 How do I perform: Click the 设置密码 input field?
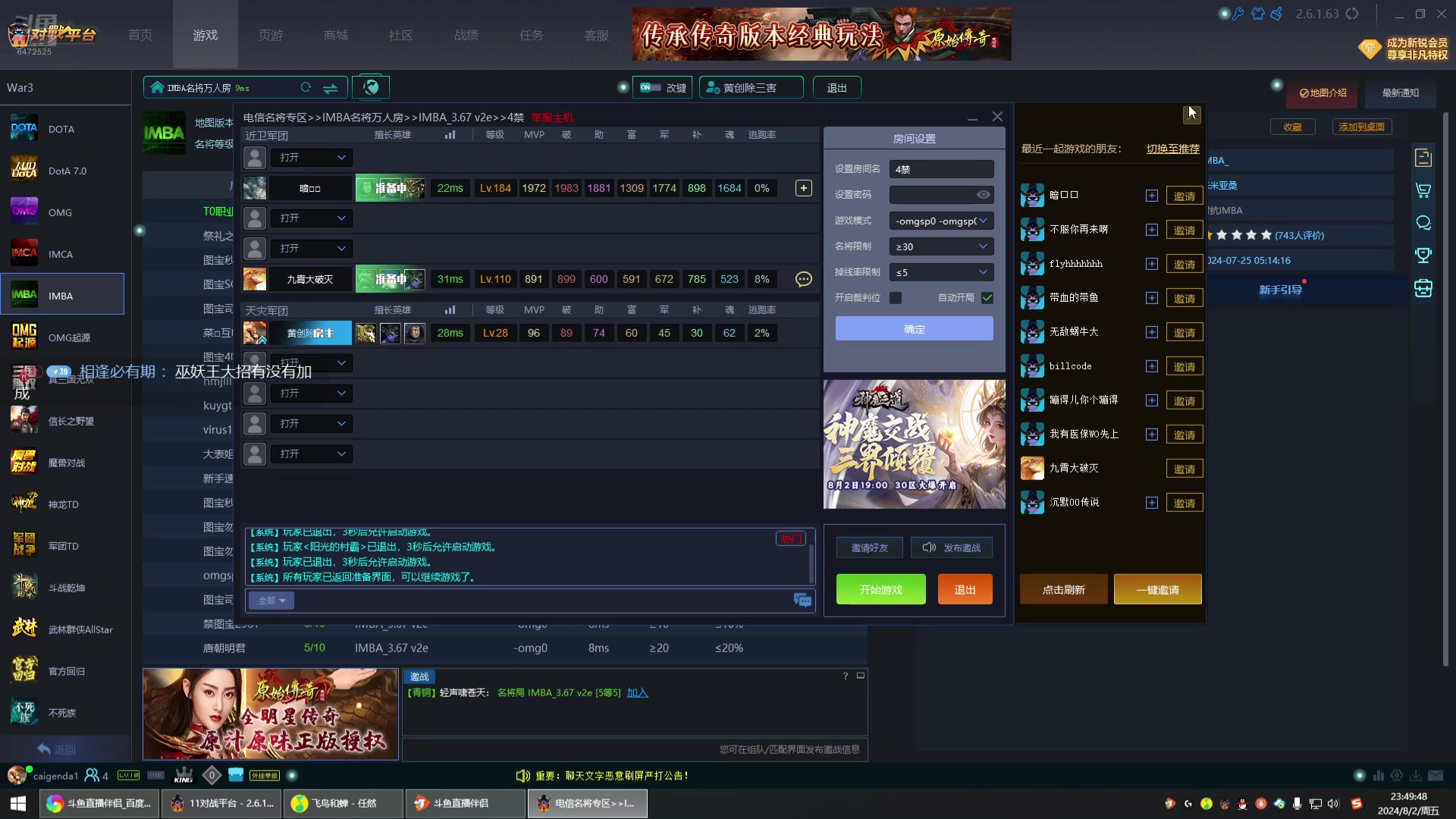pos(941,195)
